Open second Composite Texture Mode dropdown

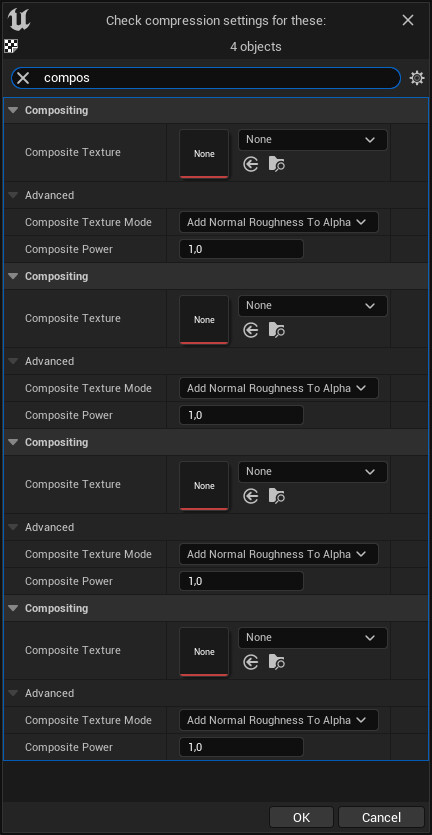point(279,388)
